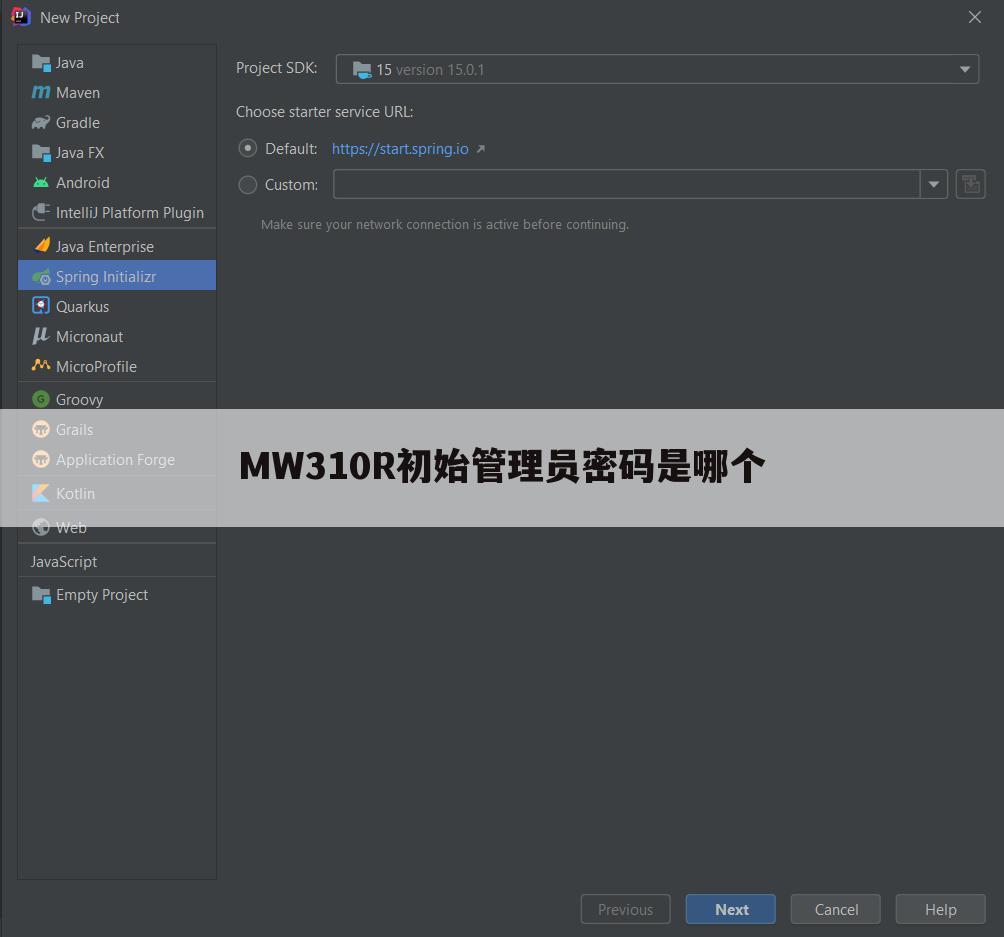The height and width of the screenshot is (937, 1004).
Task: Select the Java FX folder icon
Action: [41, 152]
